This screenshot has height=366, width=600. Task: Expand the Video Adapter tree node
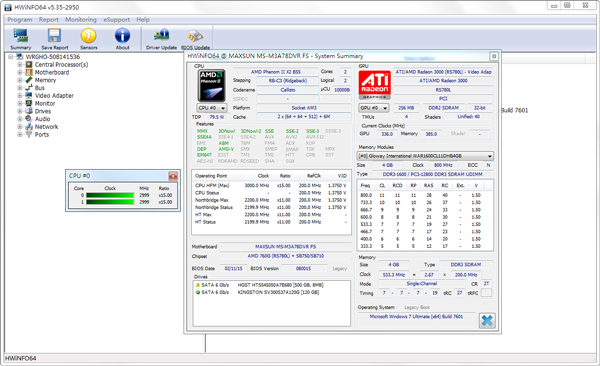coord(20,95)
